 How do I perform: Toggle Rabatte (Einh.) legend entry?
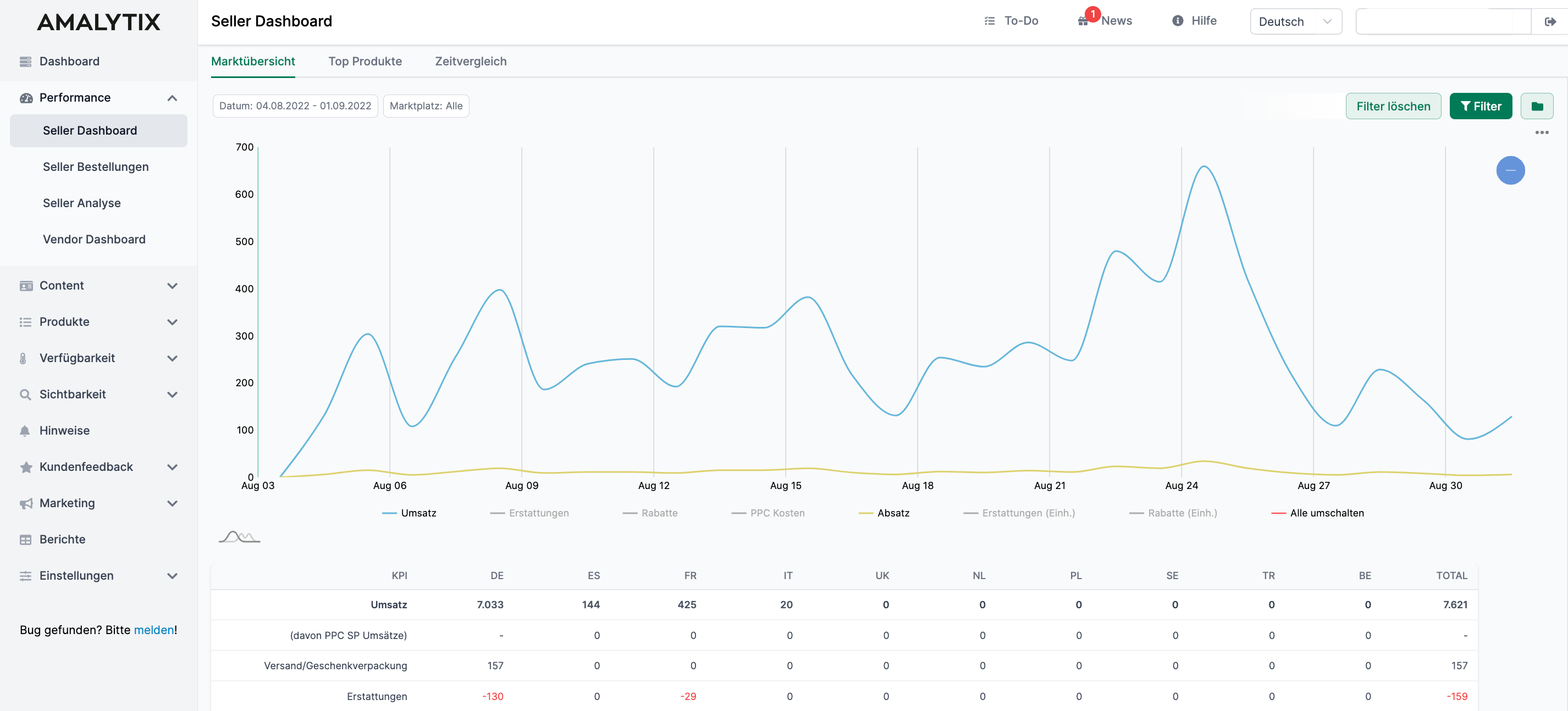1173,513
